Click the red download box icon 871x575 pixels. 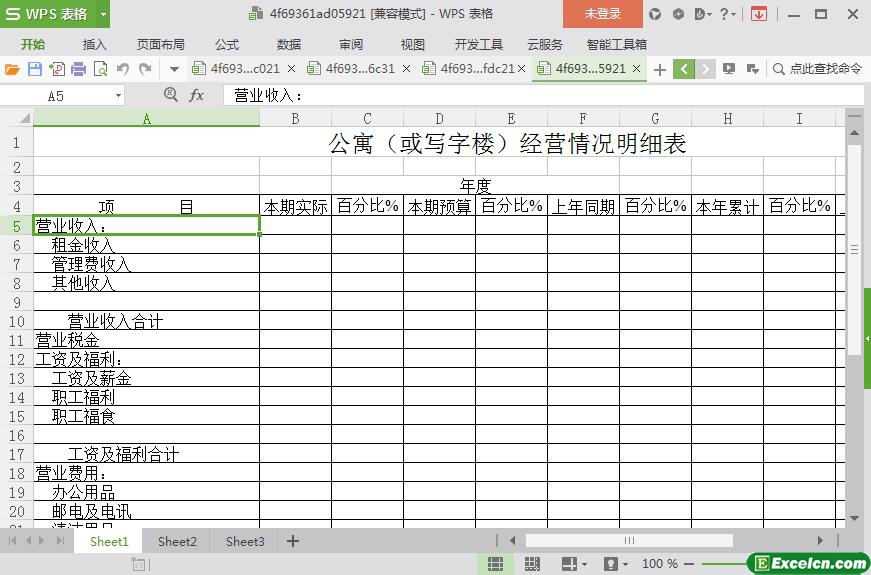pyautogui.click(x=758, y=14)
